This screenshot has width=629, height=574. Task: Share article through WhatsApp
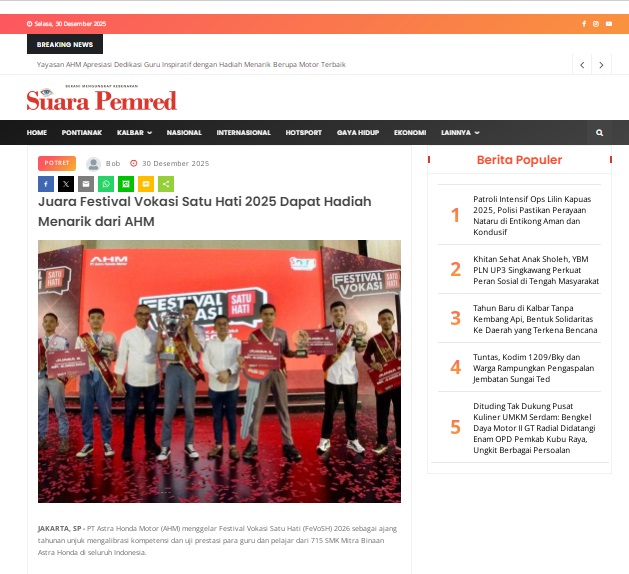pyautogui.click(x=106, y=184)
